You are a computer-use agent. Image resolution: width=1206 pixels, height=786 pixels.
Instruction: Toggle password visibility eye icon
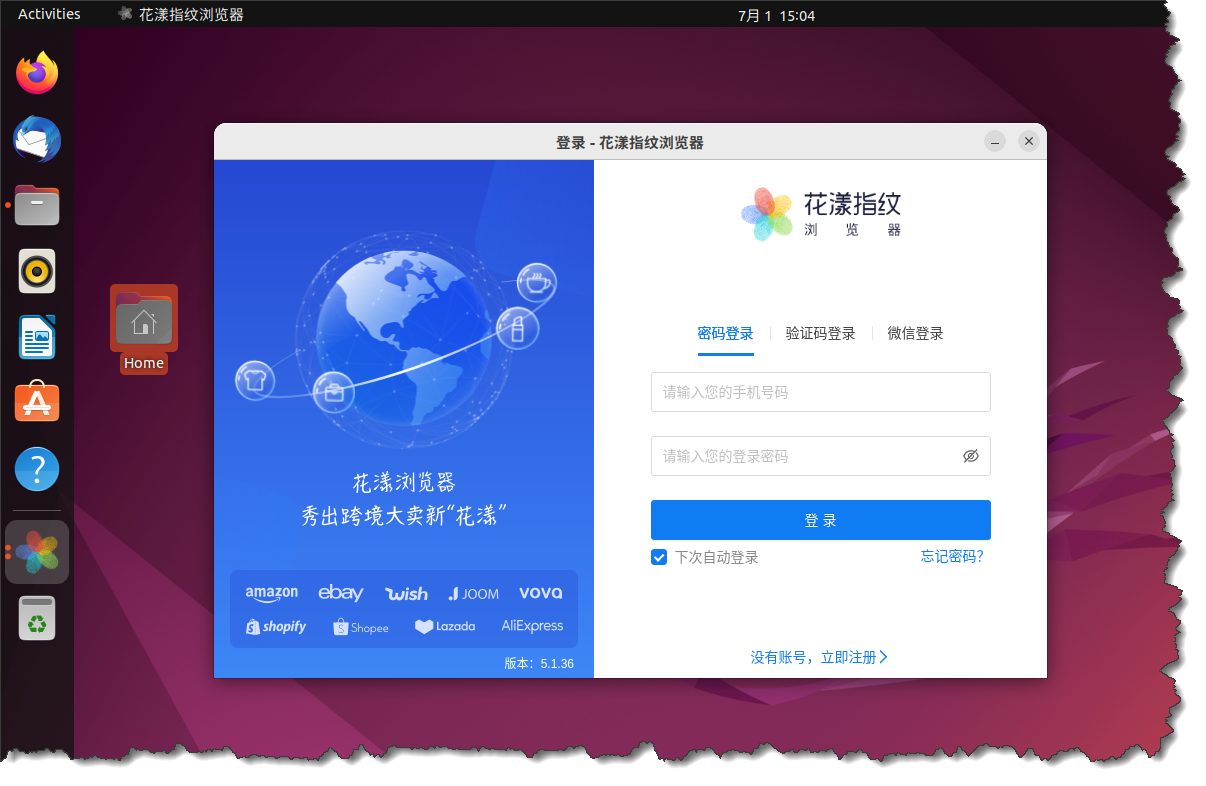[970, 456]
